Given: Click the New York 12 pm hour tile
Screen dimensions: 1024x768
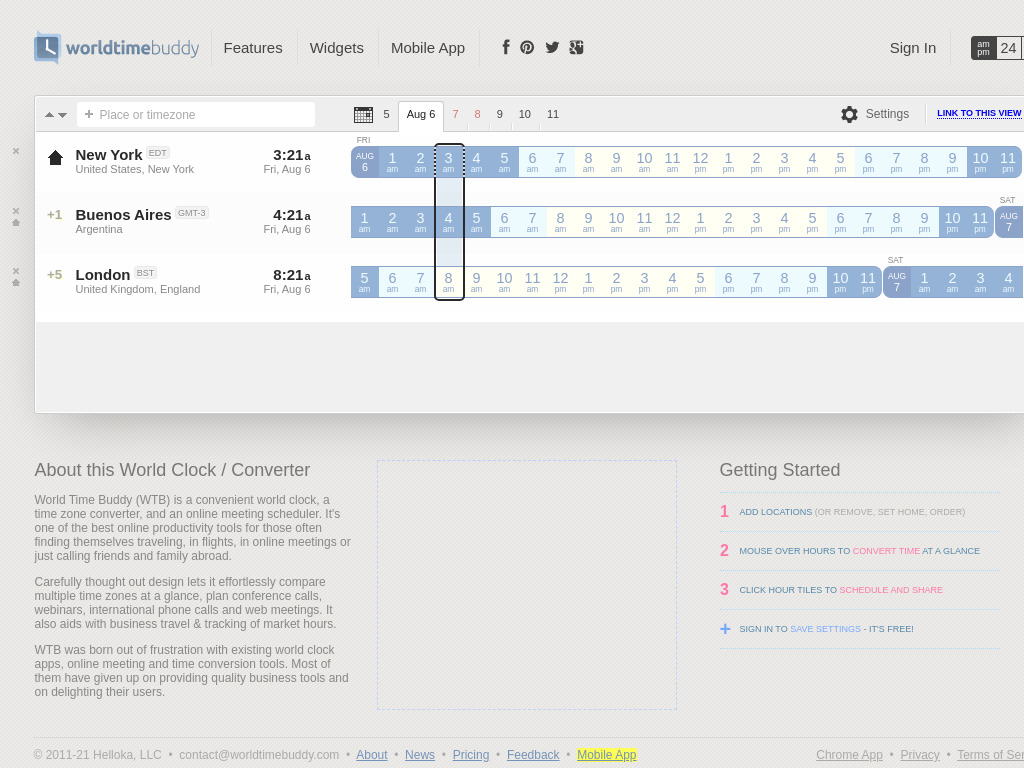Looking at the screenshot, I should pyautogui.click(x=700, y=162).
